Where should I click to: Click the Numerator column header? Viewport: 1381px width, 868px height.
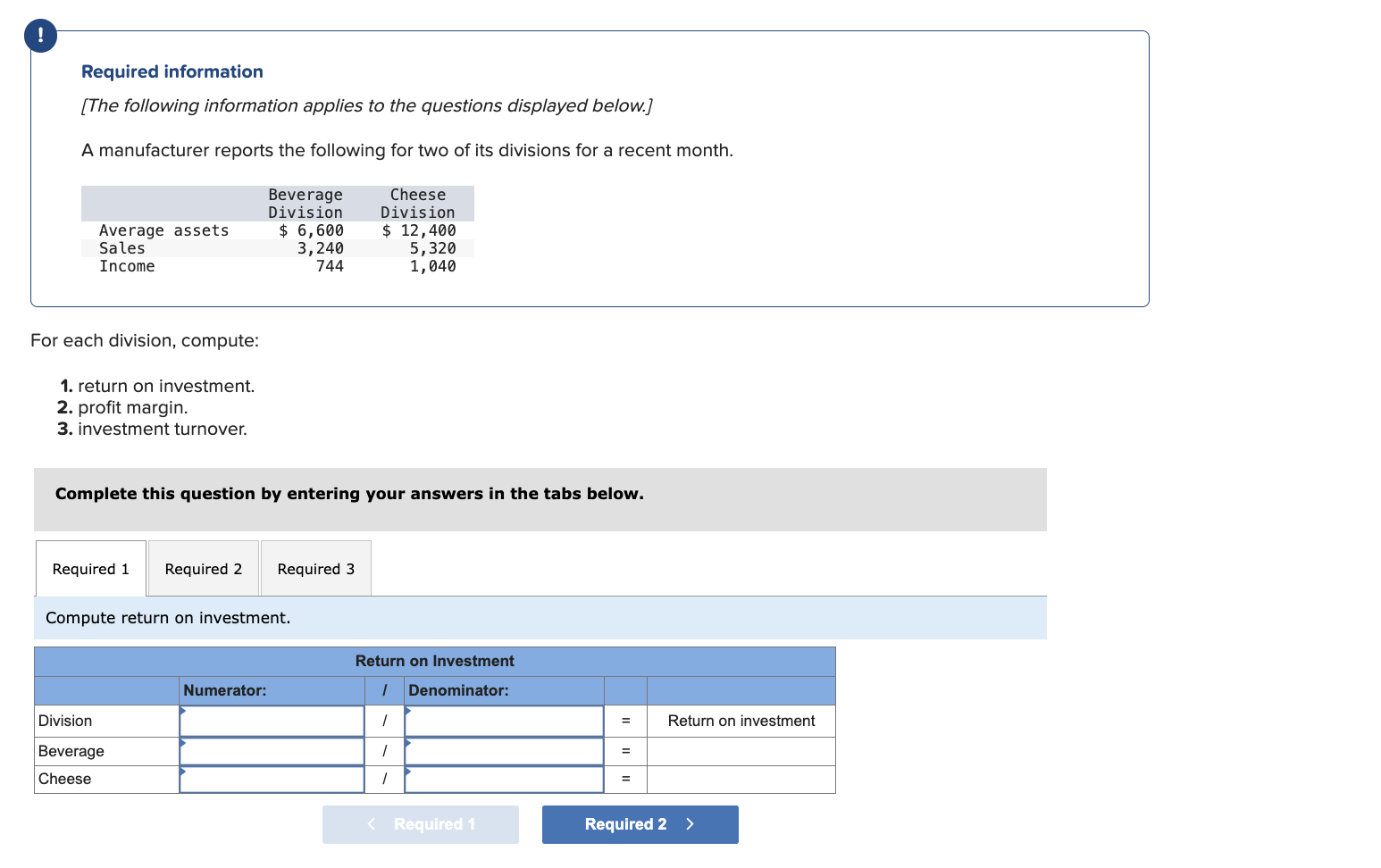point(271,690)
